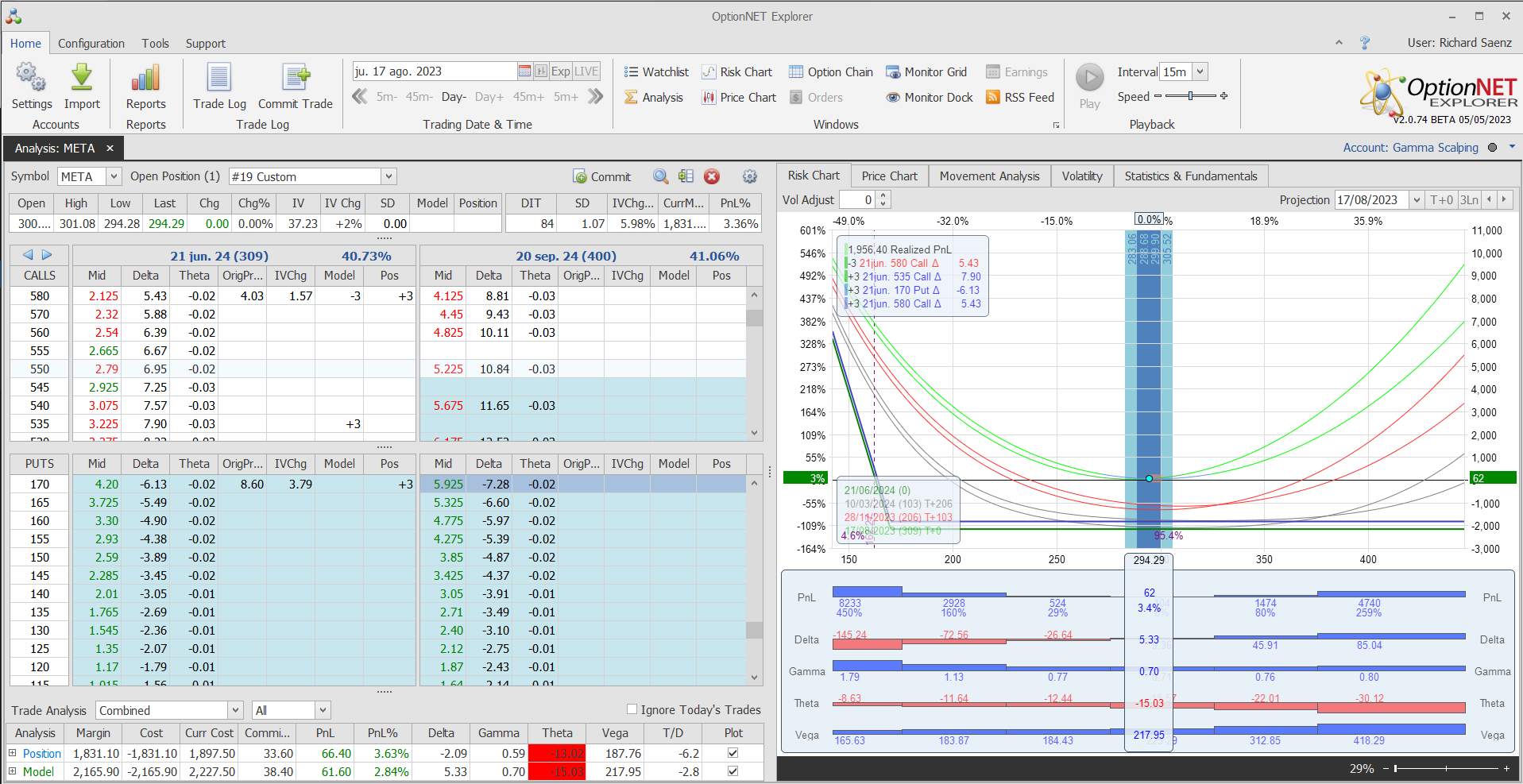Toggle T+0 projection button
This screenshot has width=1523, height=784.
(x=1441, y=200)
